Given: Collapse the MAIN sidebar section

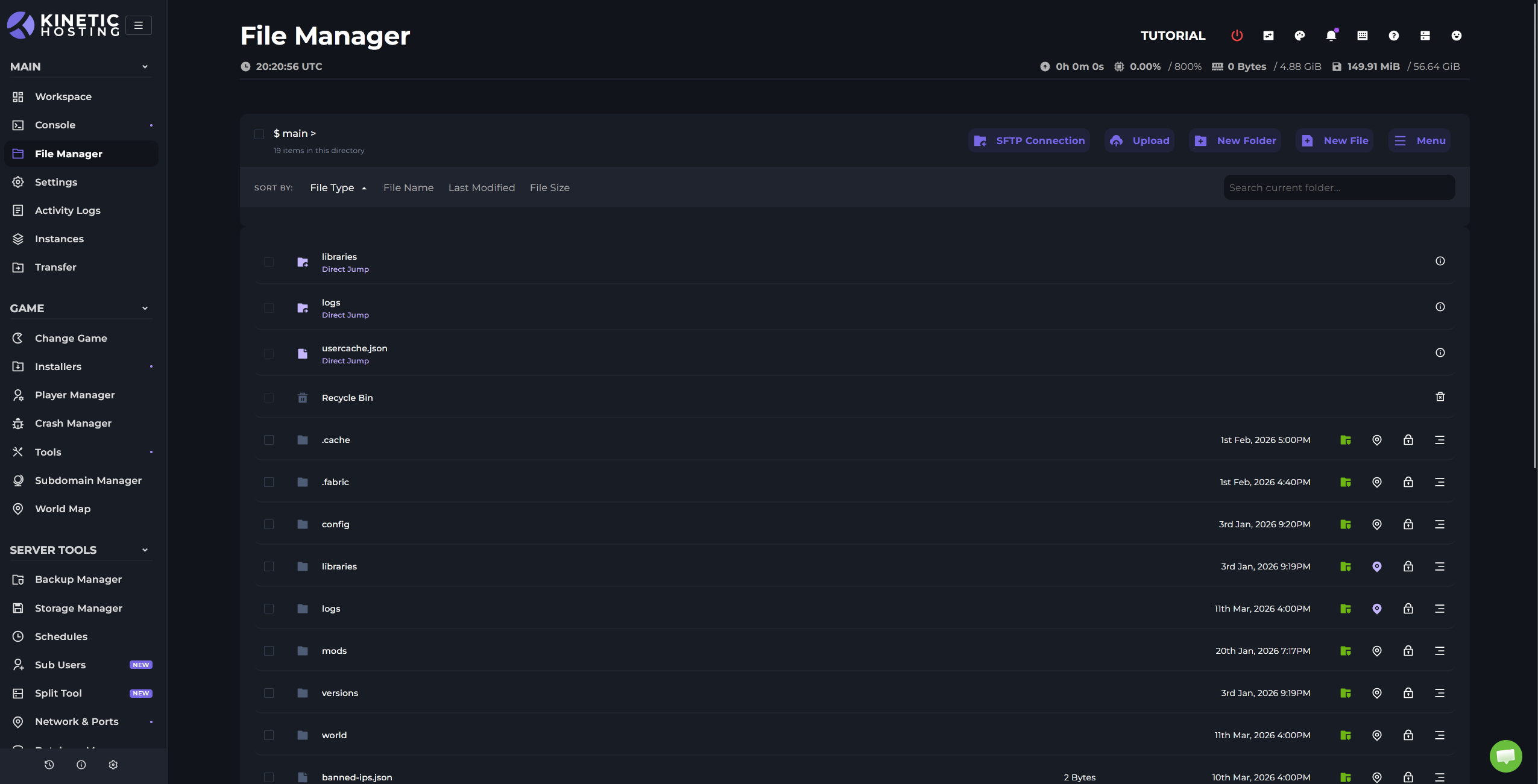Looking at the screenshot, I should click(145, 67).
